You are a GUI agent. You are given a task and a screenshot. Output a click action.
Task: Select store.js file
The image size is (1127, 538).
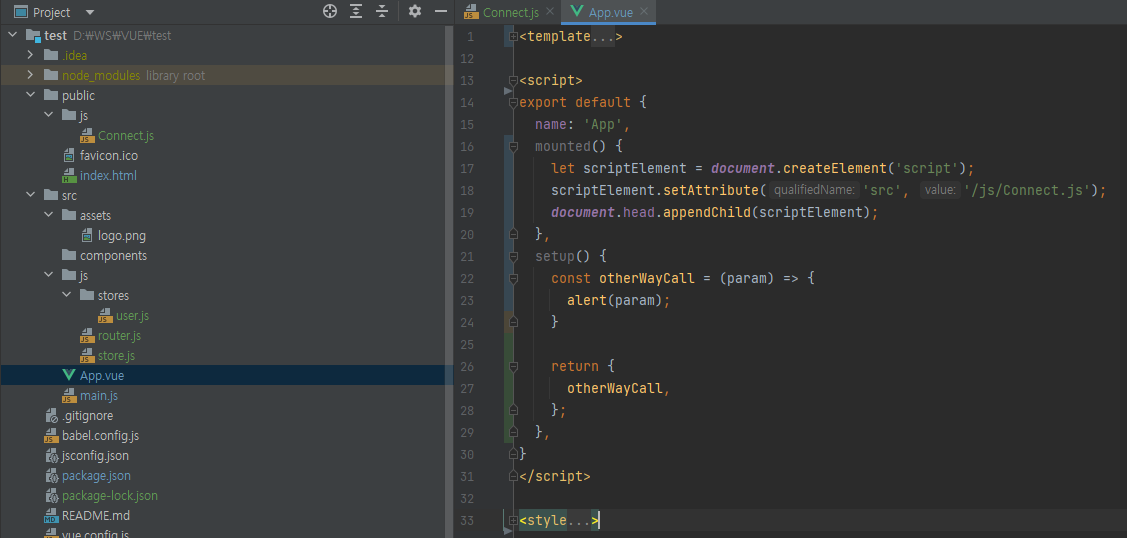(116, 356)
